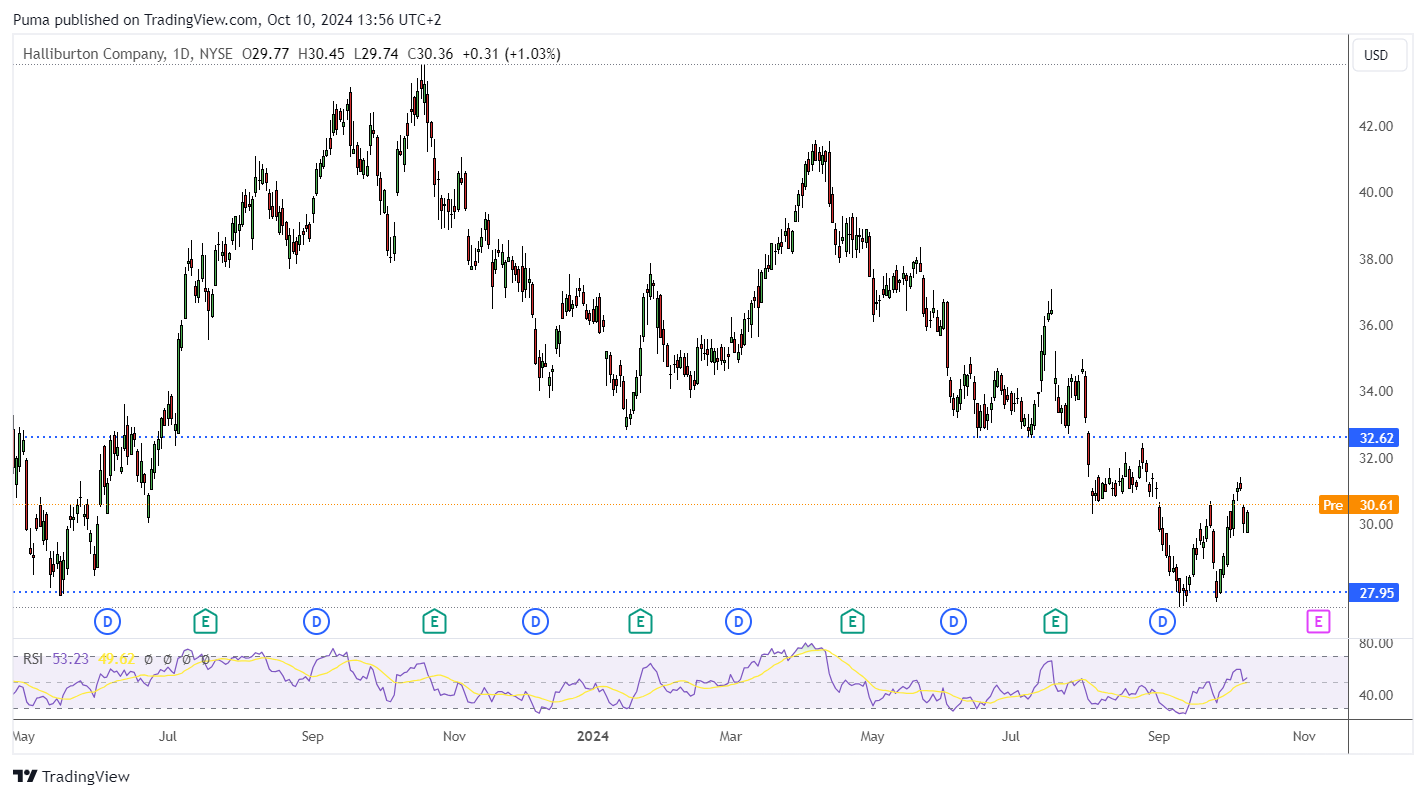Click the earnings E marker near late April 2024

click(852, 622)
